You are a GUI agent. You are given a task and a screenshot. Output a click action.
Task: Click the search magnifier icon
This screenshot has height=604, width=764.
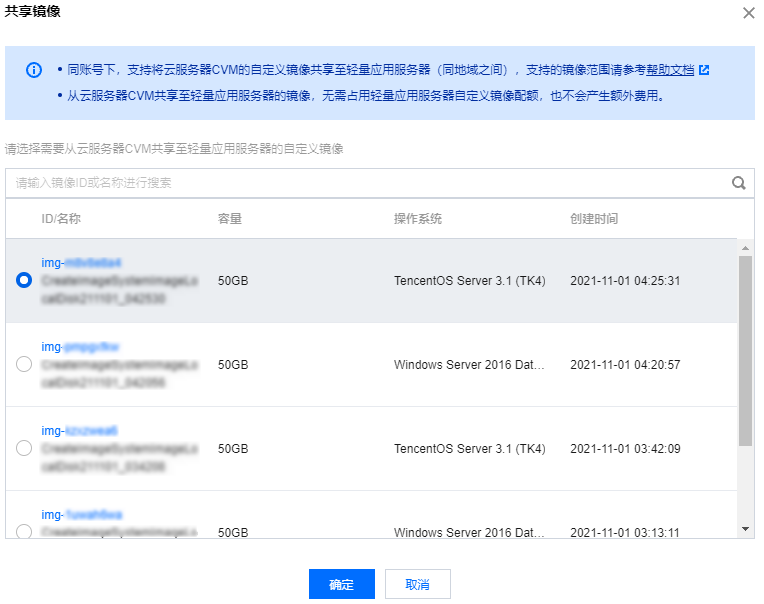click(739, 183)
